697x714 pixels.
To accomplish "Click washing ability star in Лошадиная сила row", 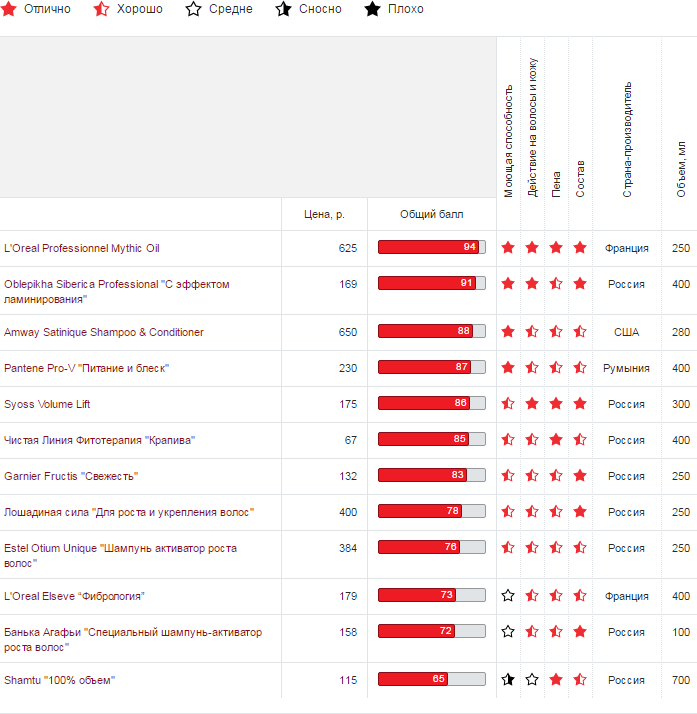I will 508,511.
